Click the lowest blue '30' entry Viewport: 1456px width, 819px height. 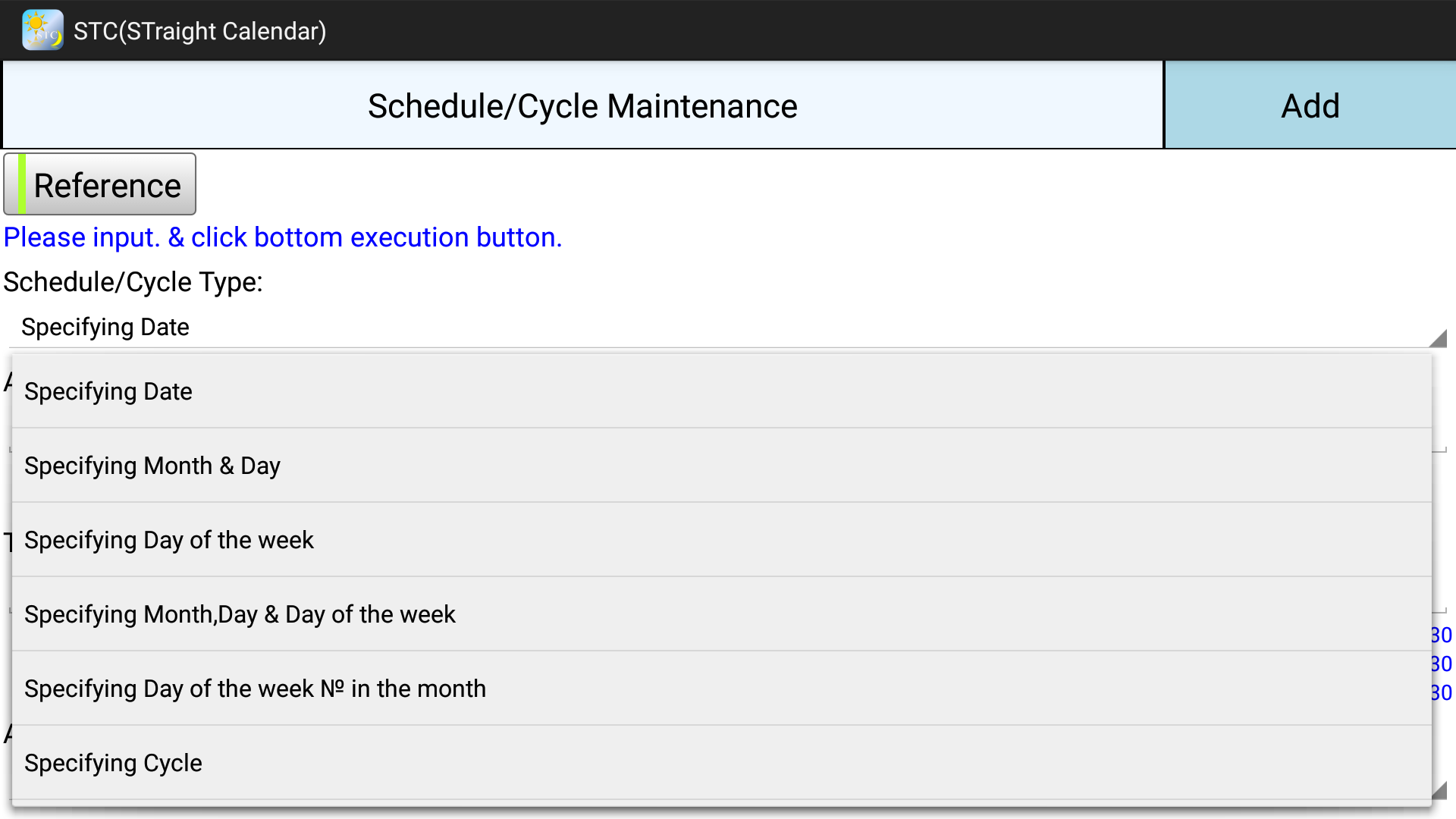[1441, 693]
